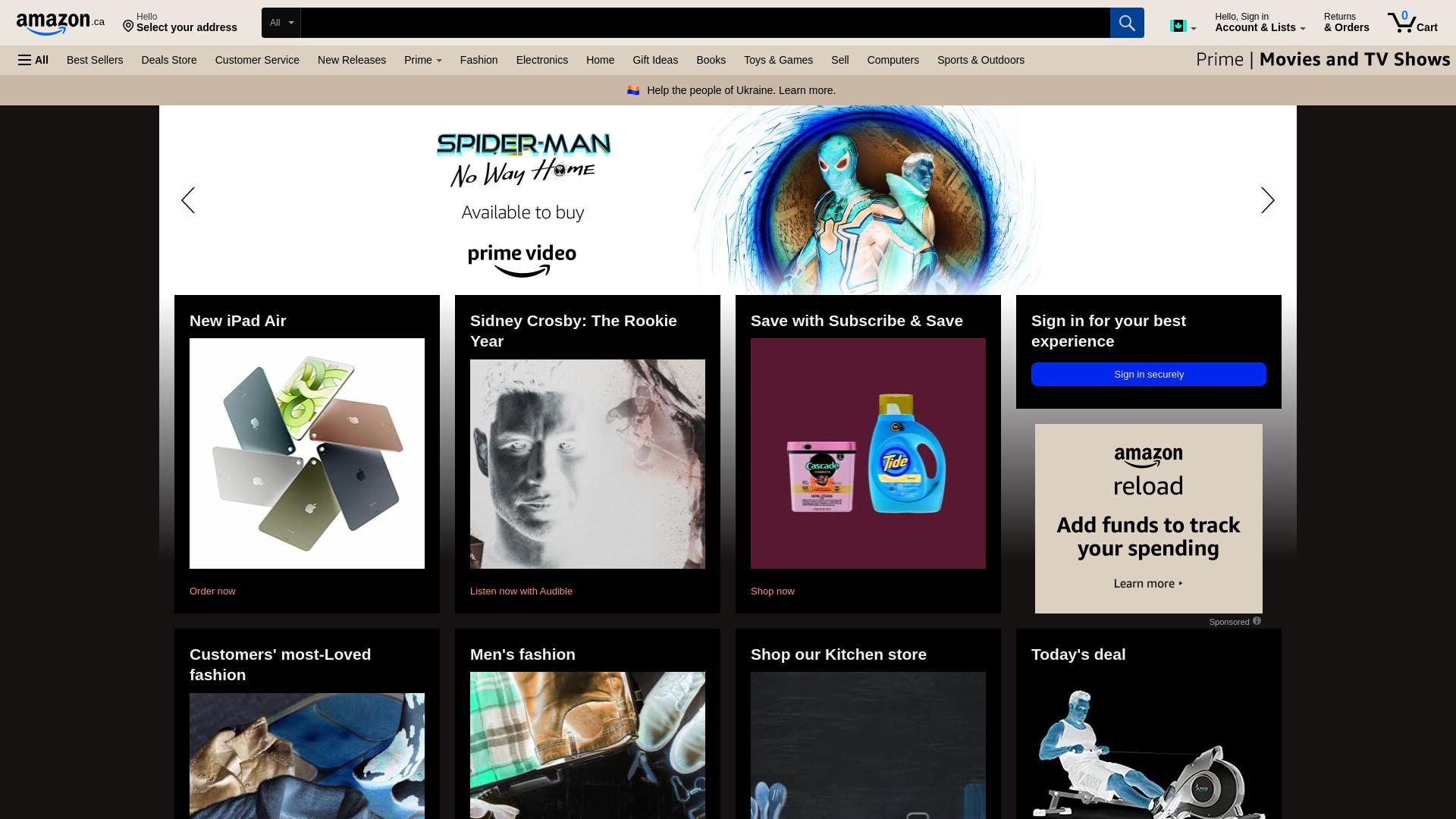
Task: Open Customers' most-Loved fashion image
Action: 307,755
